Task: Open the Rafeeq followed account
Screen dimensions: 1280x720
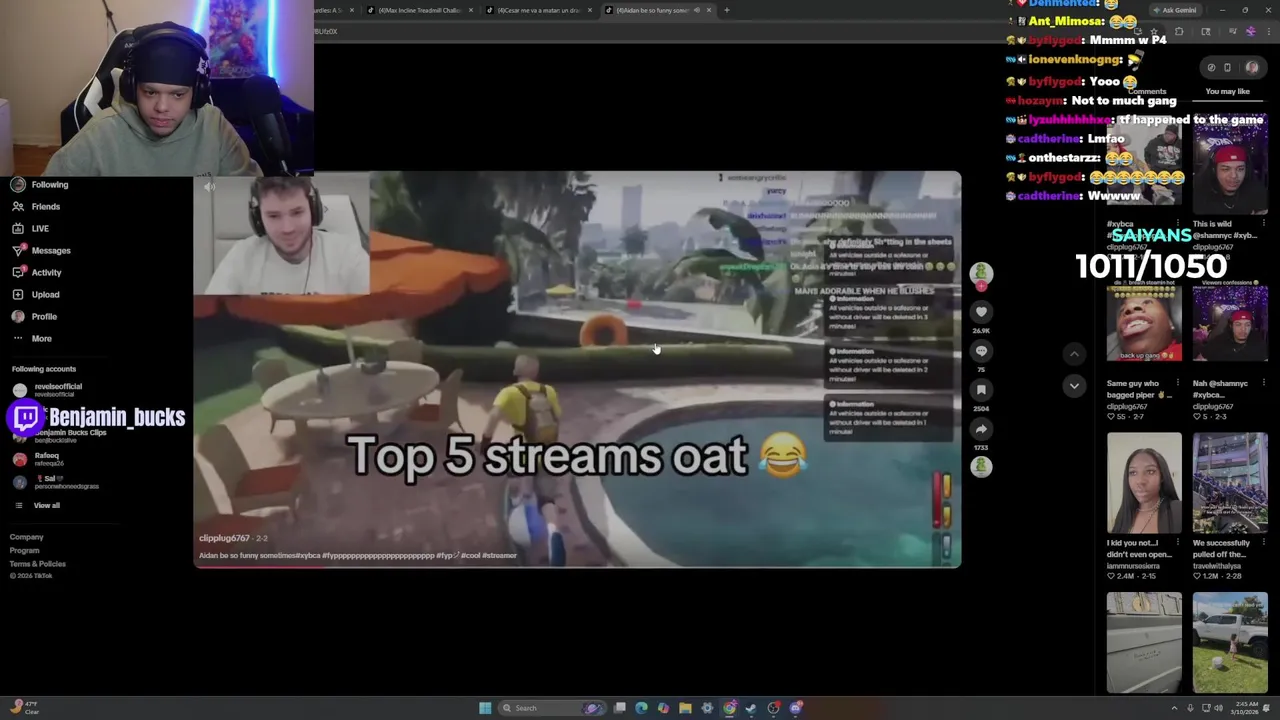Action: 38,459
